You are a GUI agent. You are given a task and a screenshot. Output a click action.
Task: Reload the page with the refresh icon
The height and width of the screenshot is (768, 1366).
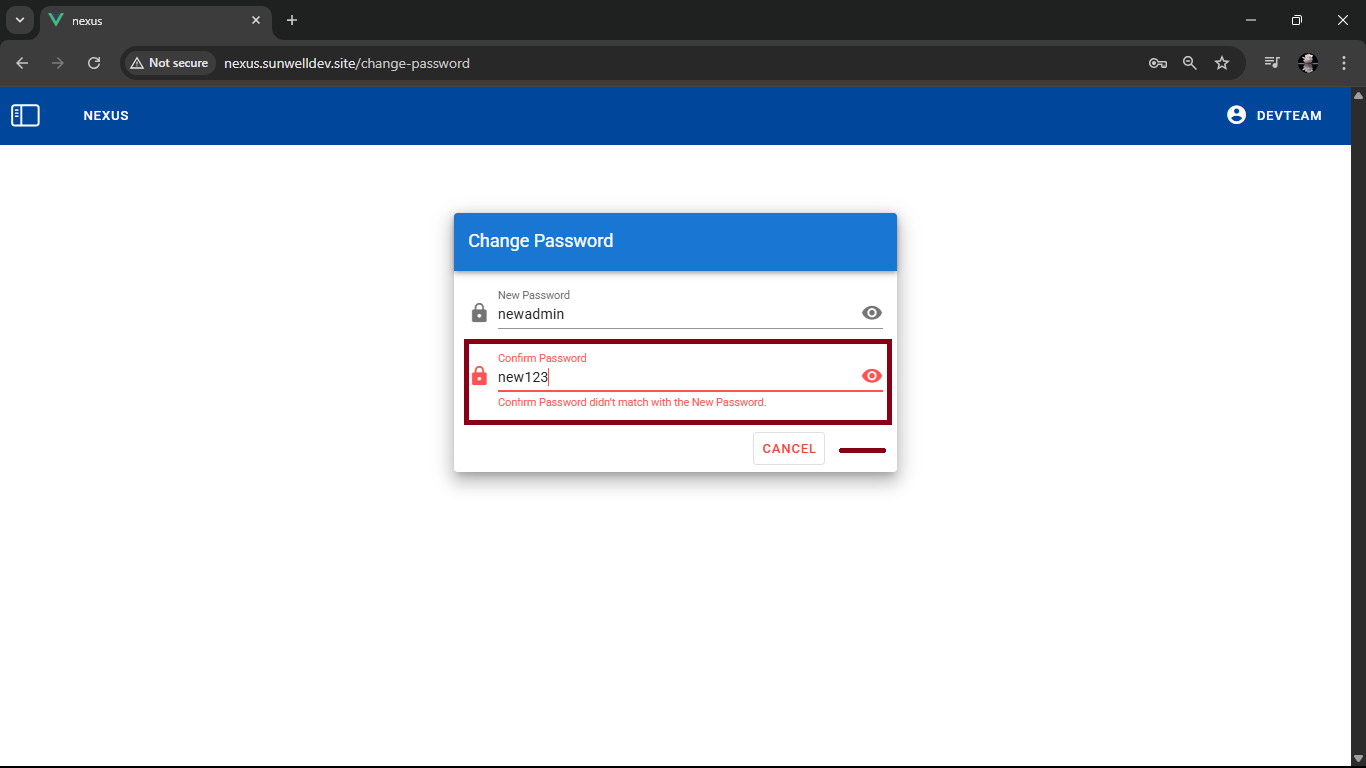click(x=93, y=62)
